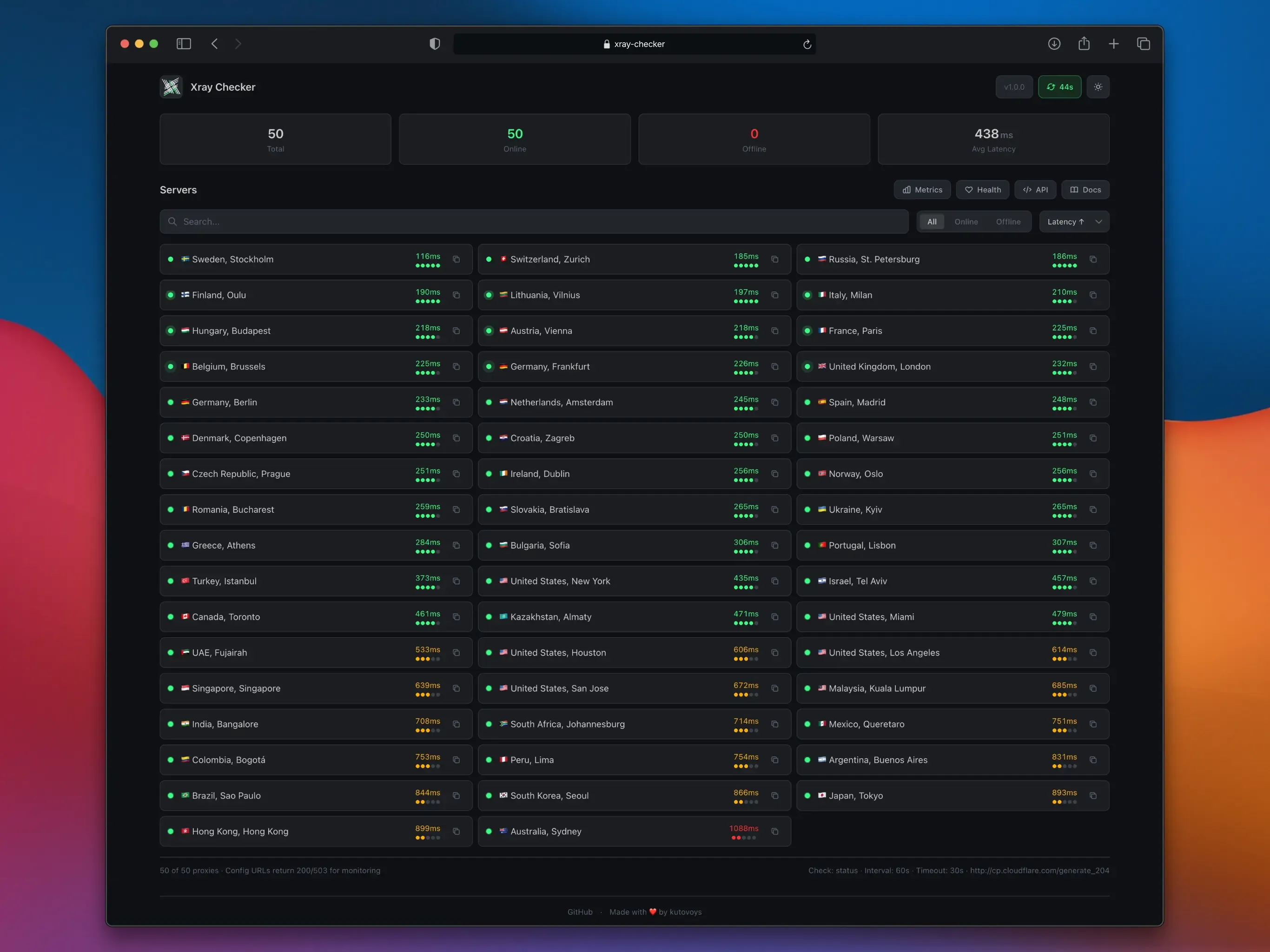
Task: Copy config for Sweden, Stockholm server
Action: (456, 259)
